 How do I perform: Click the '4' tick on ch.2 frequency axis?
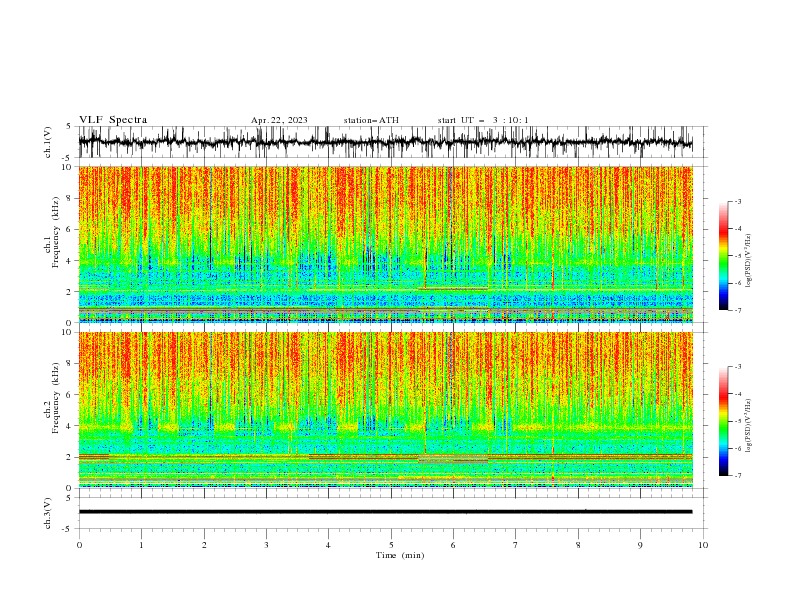click(71, 426)
